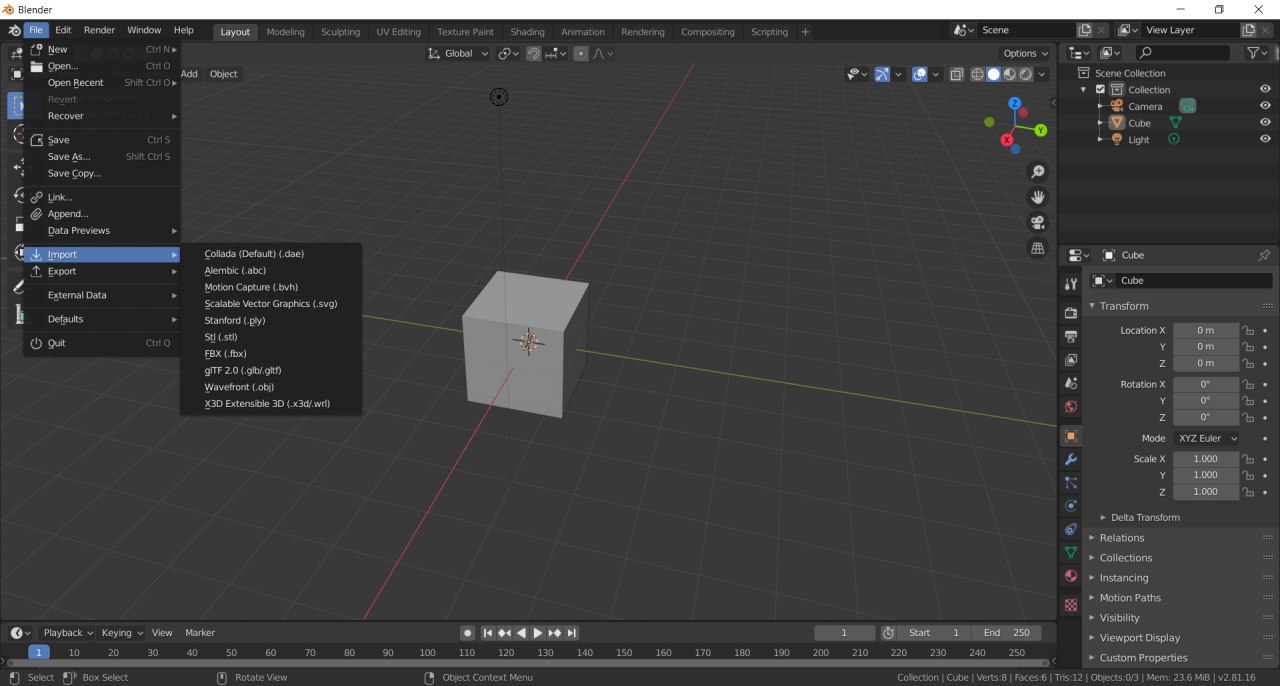Hide the Collection via its eye icon
Image resolution: width=1280 pixels, height=686 pixels.
pos(1265,89)
